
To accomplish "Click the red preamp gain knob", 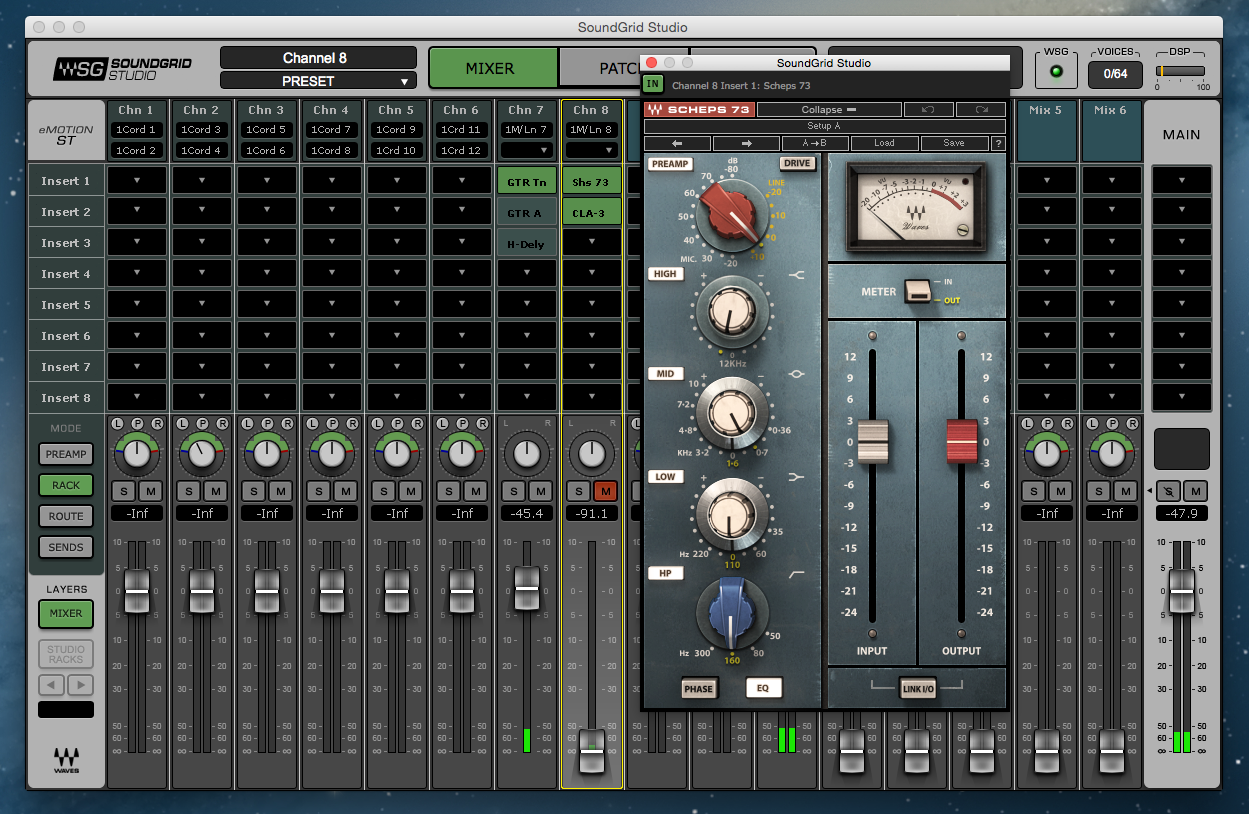I will (x=733, y=216).
